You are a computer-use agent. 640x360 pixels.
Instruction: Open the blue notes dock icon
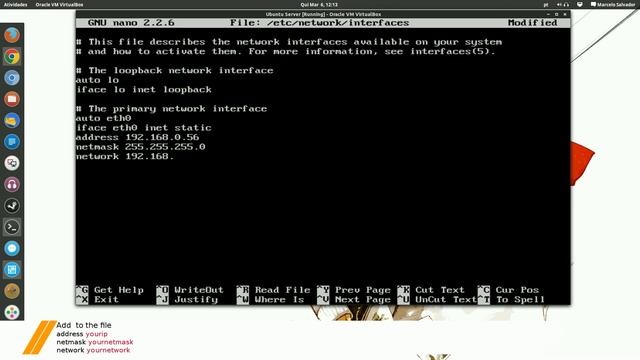tap(12, 142)
